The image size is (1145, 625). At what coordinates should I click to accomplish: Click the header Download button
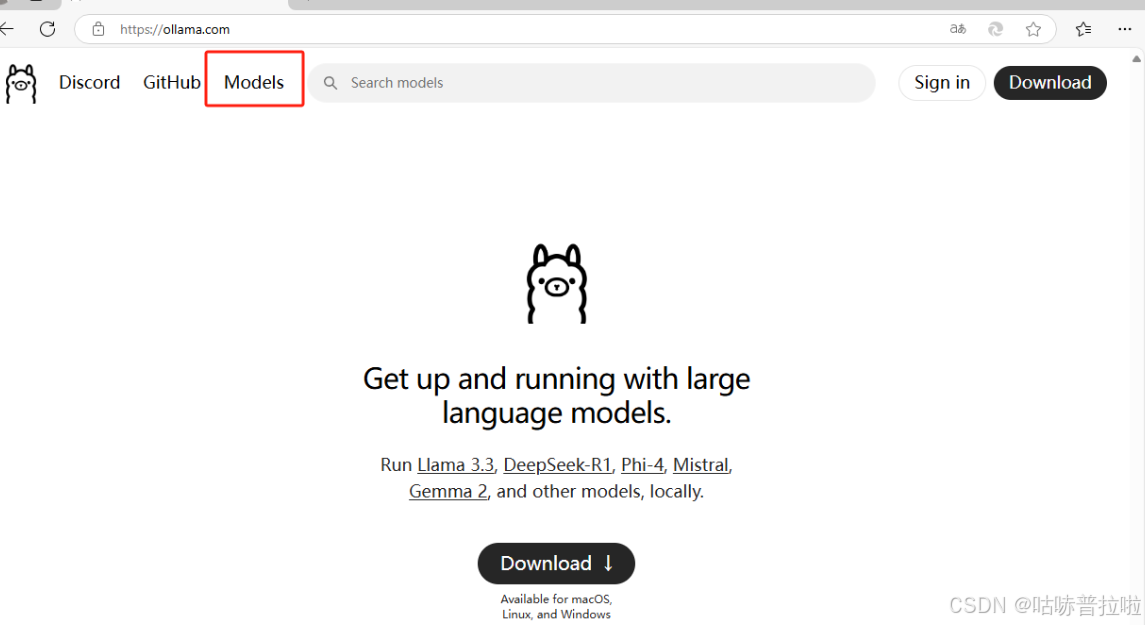pyautogui.click(x=1050, y=83)
